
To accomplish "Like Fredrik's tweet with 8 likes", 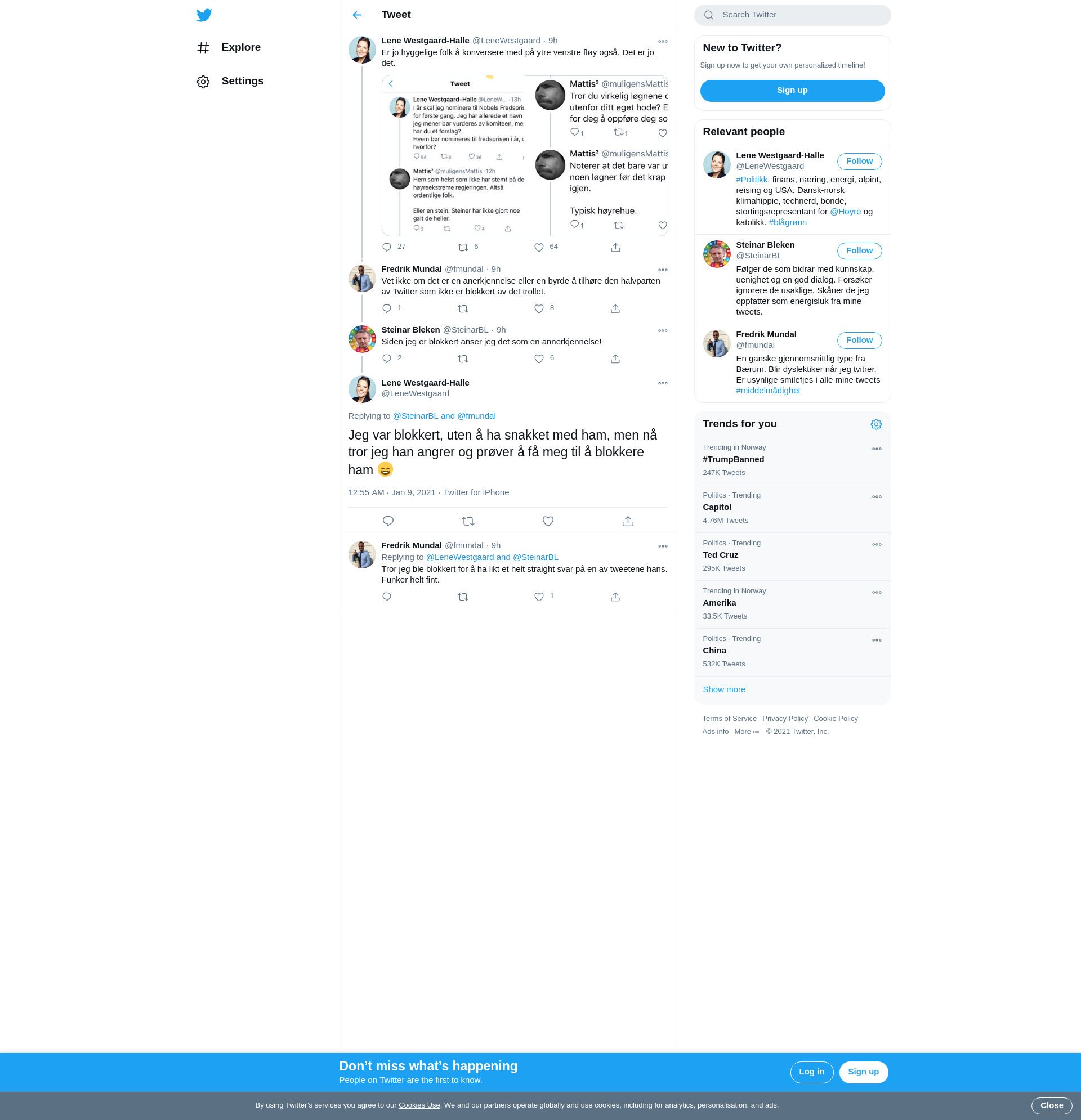I will pyautogui.click(x=539, y=308).
